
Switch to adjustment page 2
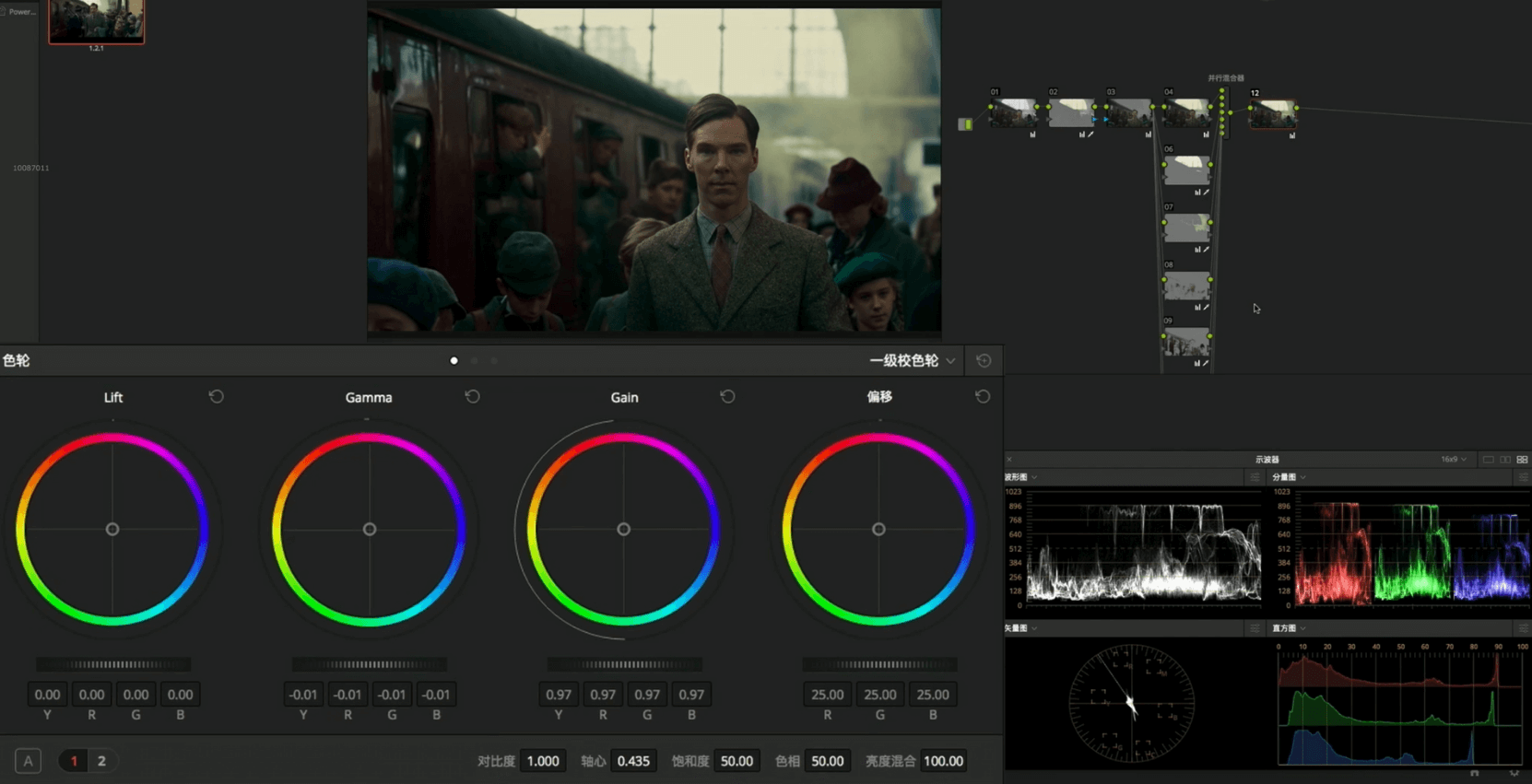coord(101,761)
